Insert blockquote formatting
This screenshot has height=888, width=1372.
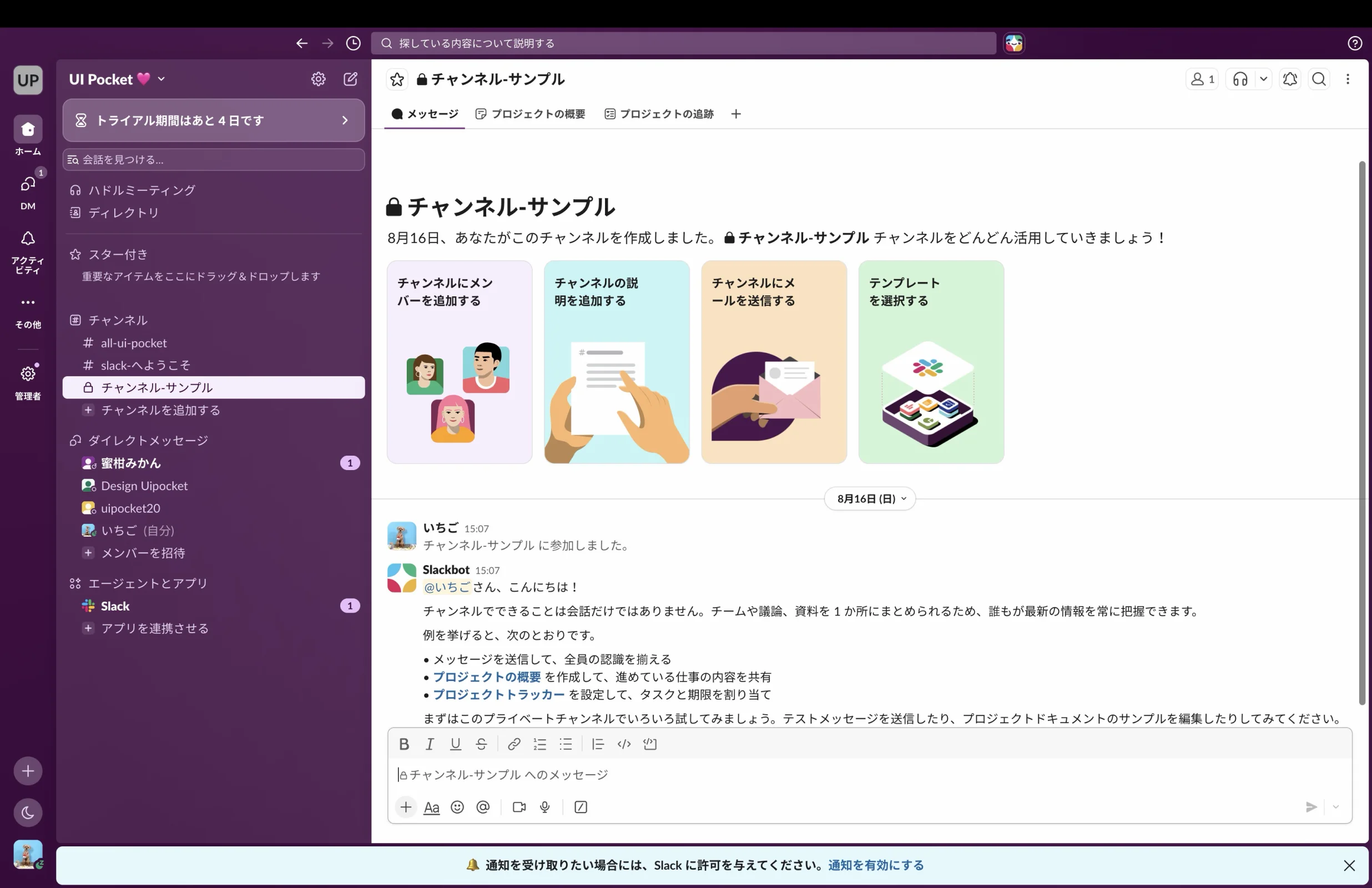click(598, 744)
